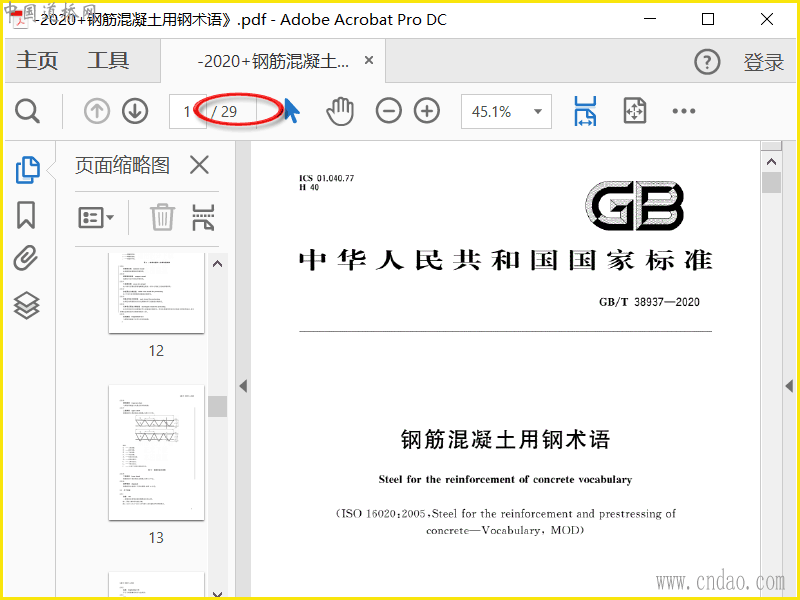Click document scrollbar up arrow
Screen dimensions: 800x600
point(771,162)
